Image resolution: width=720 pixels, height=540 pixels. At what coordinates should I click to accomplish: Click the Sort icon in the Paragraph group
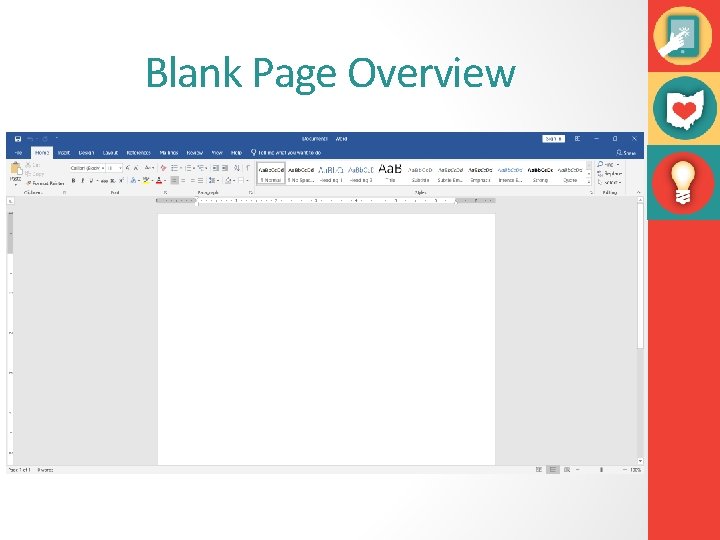[x=237, y=168]
